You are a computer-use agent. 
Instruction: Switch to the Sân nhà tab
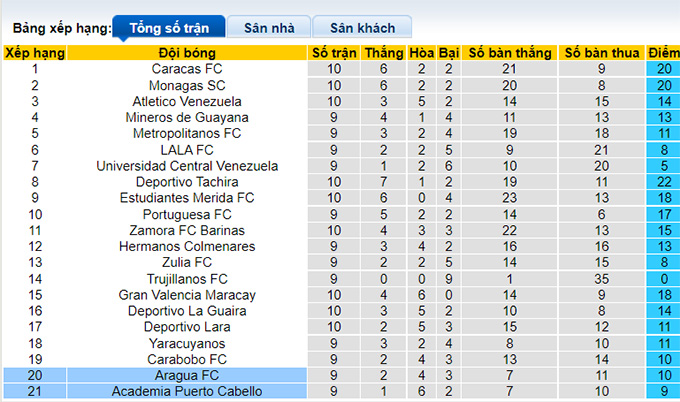pyautogui.click(x=266, y=28)
